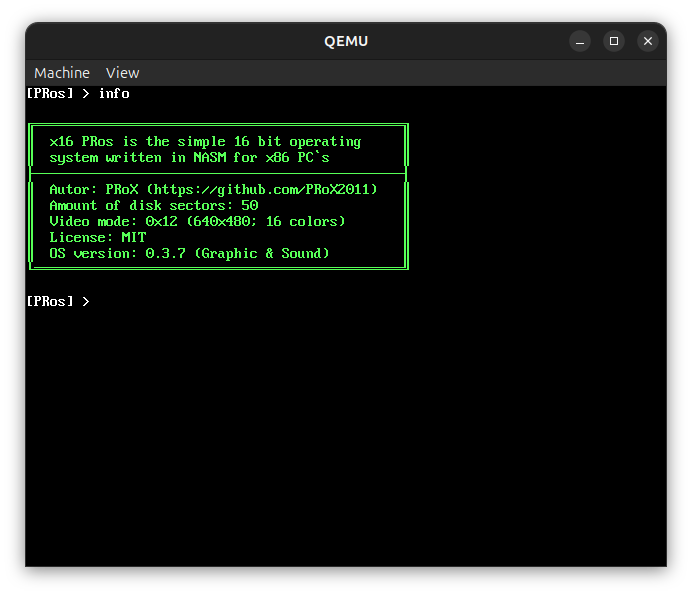The image size is (692, 595).
Task: Click the empty '[PRos] >' prompt at bottom
Action: coord(58,301)
